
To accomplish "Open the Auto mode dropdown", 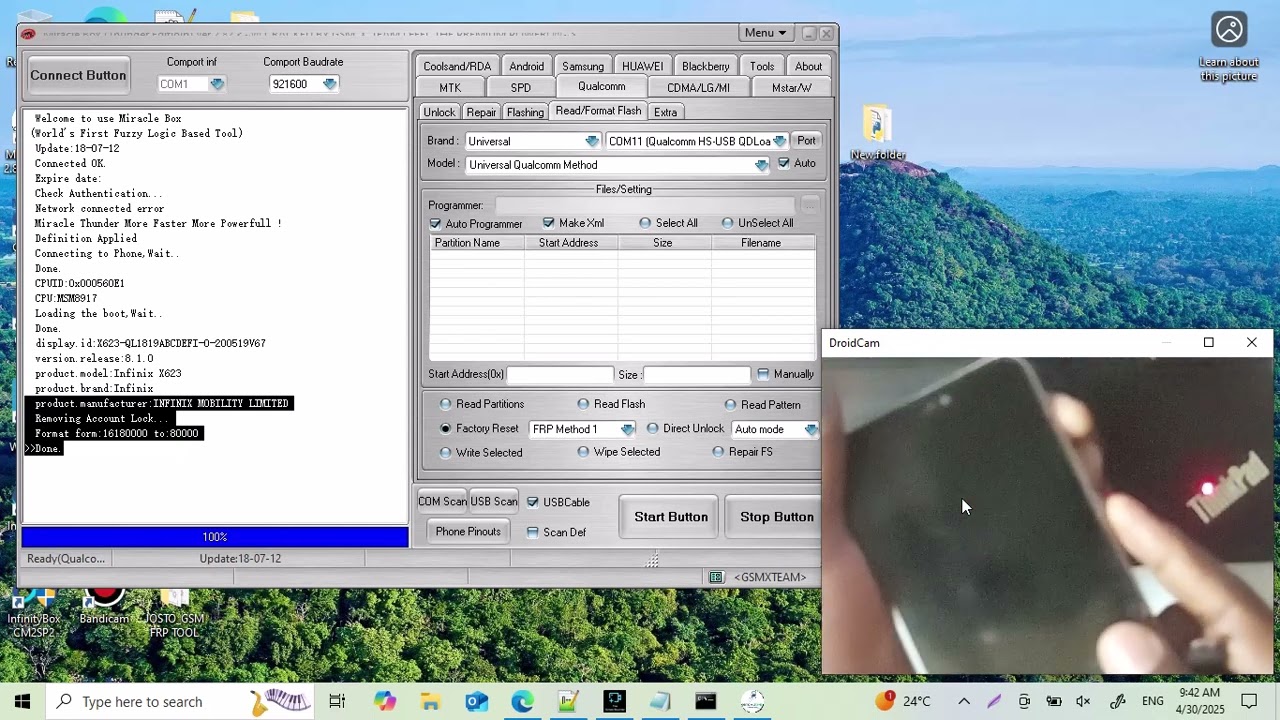I will click(x=811, y=429).
